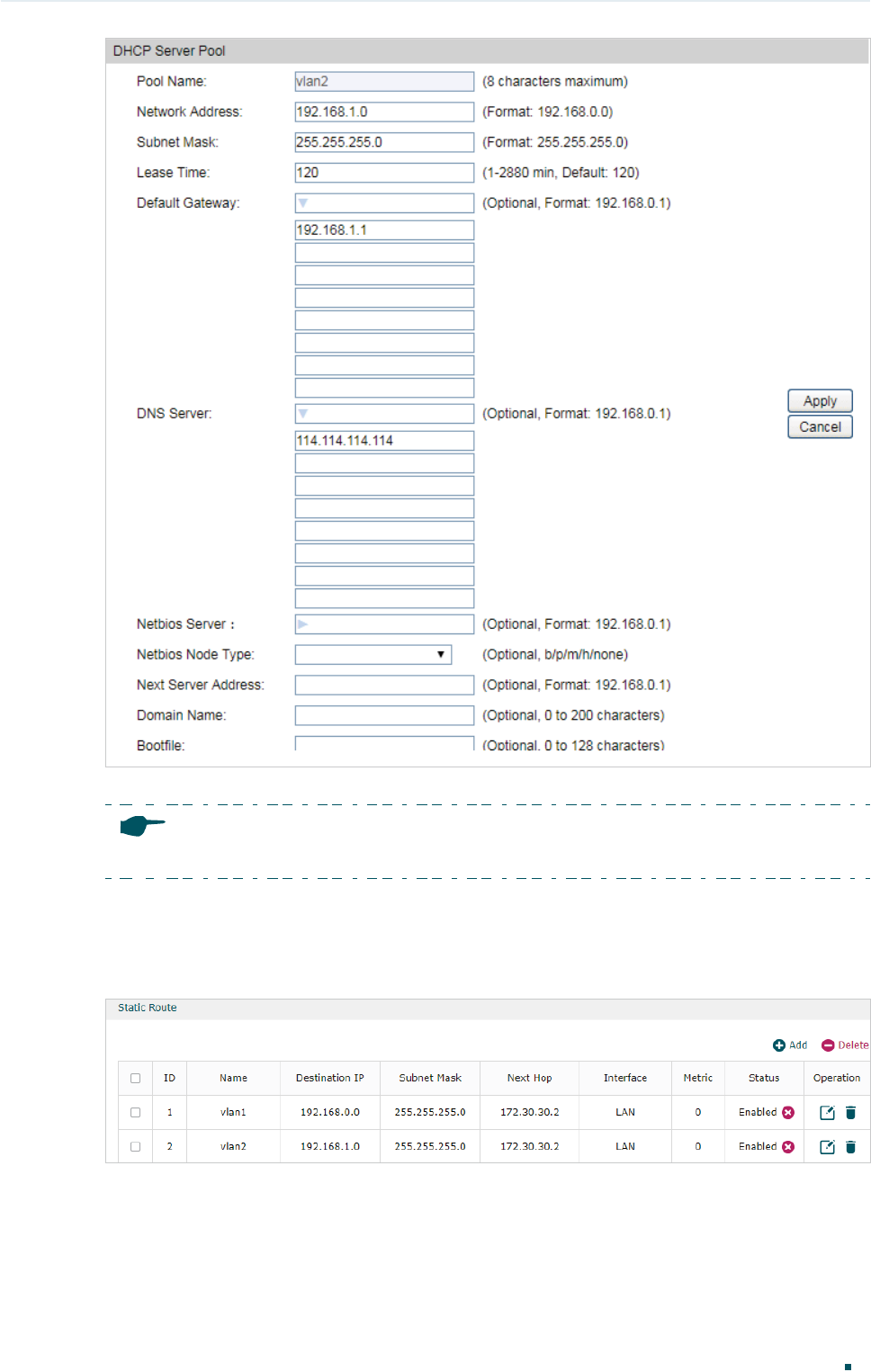Click the gateway entry 192.168.1.1 field
The width and height of the screenshot is (871, 1372).
click(x=384, y=230)
